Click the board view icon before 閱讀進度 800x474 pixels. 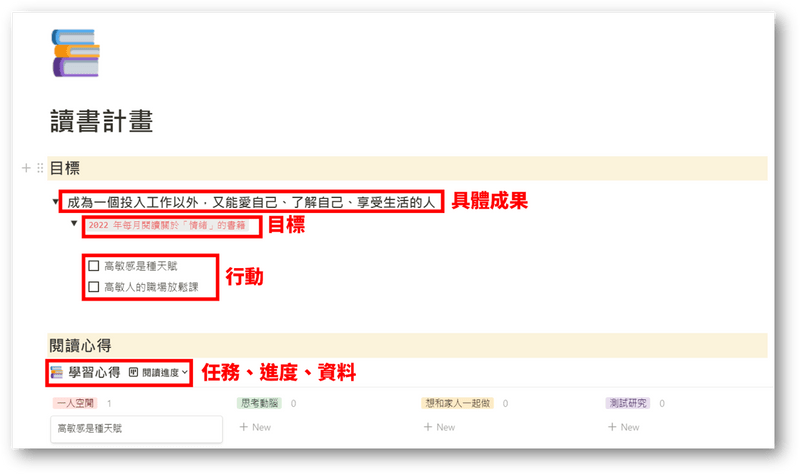coord(133,372)
